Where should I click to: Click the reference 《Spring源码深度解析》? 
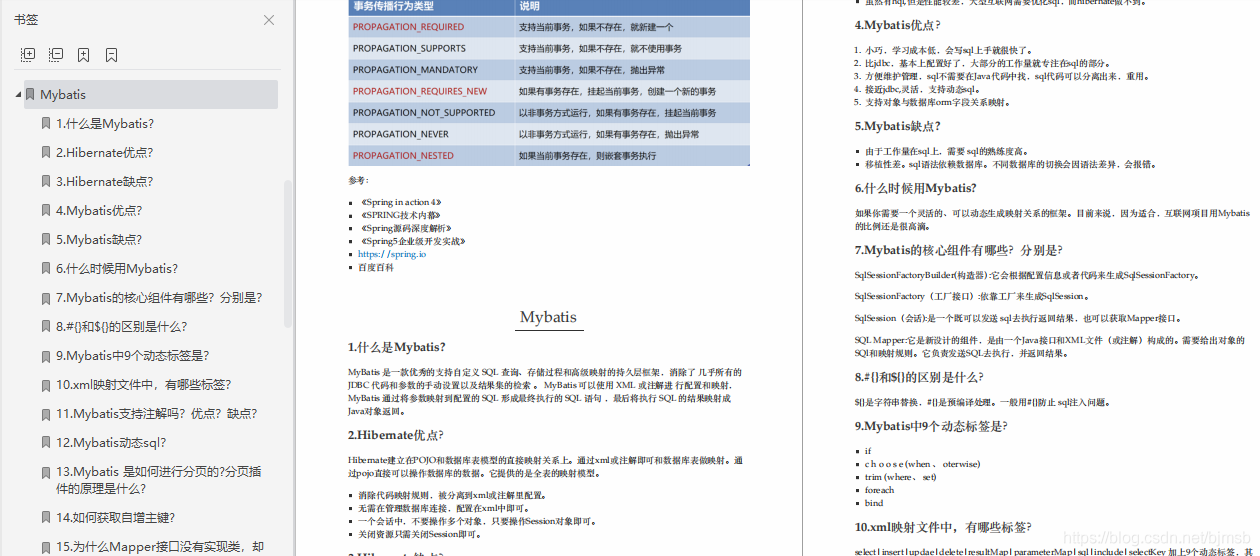pos(405,228)
